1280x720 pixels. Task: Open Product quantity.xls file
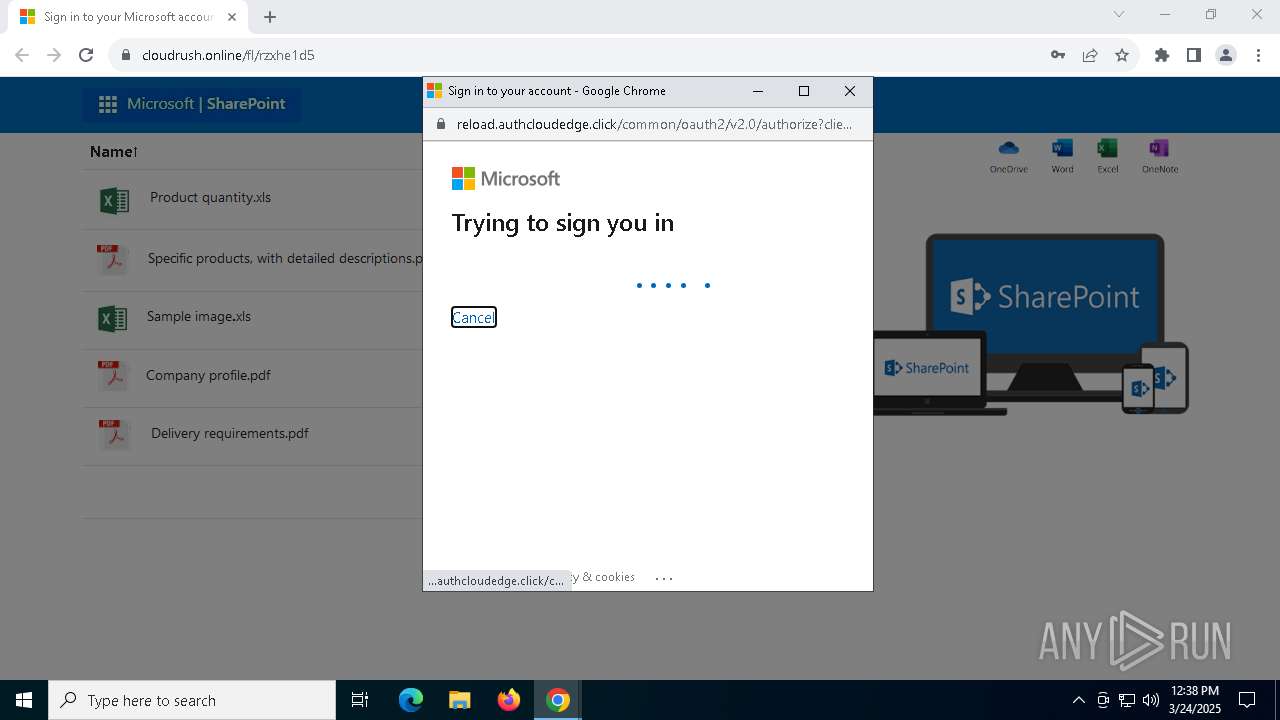click(x=210, y=197)
